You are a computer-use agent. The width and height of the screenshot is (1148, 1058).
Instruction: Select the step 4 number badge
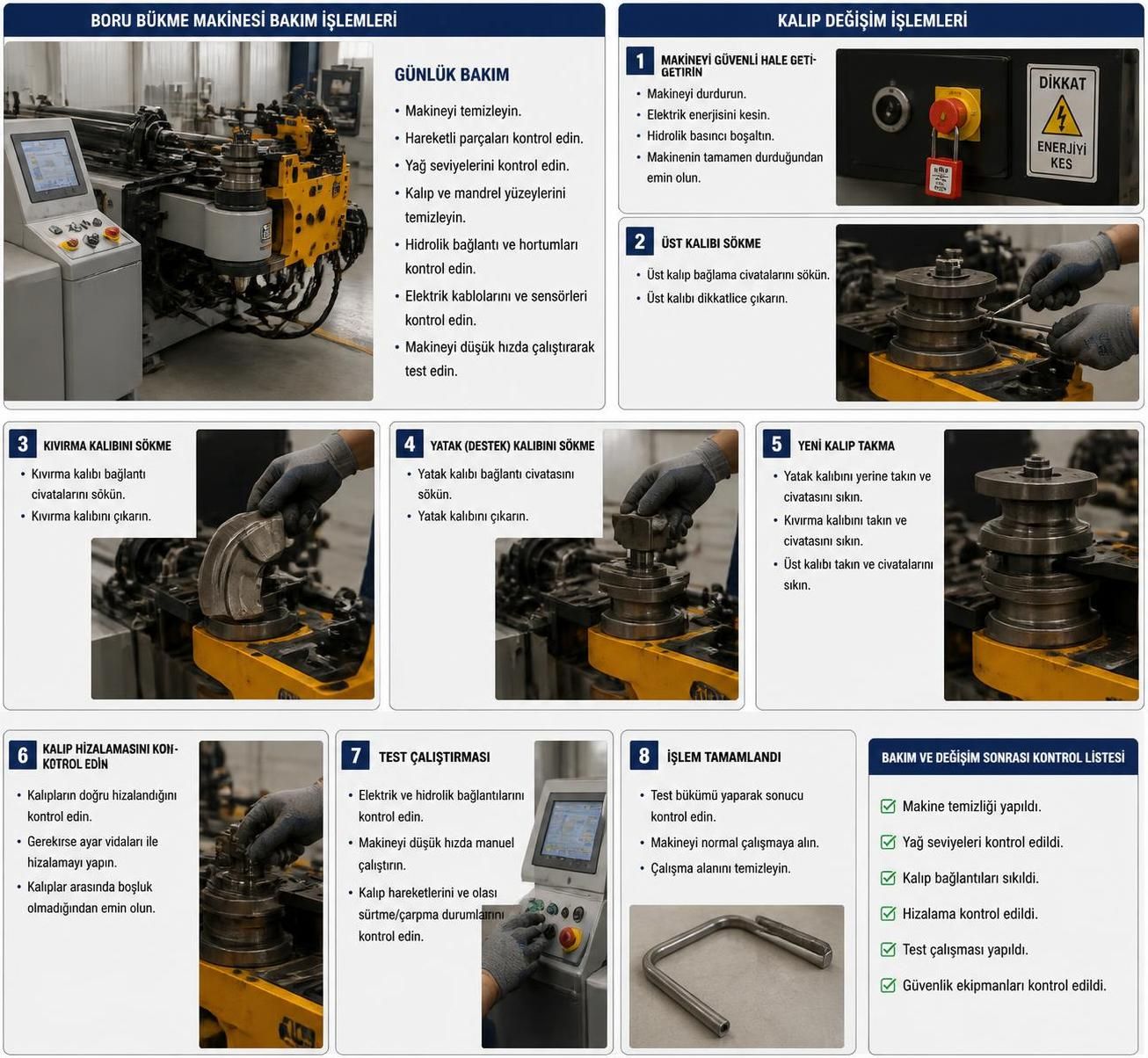coord(410,444)
